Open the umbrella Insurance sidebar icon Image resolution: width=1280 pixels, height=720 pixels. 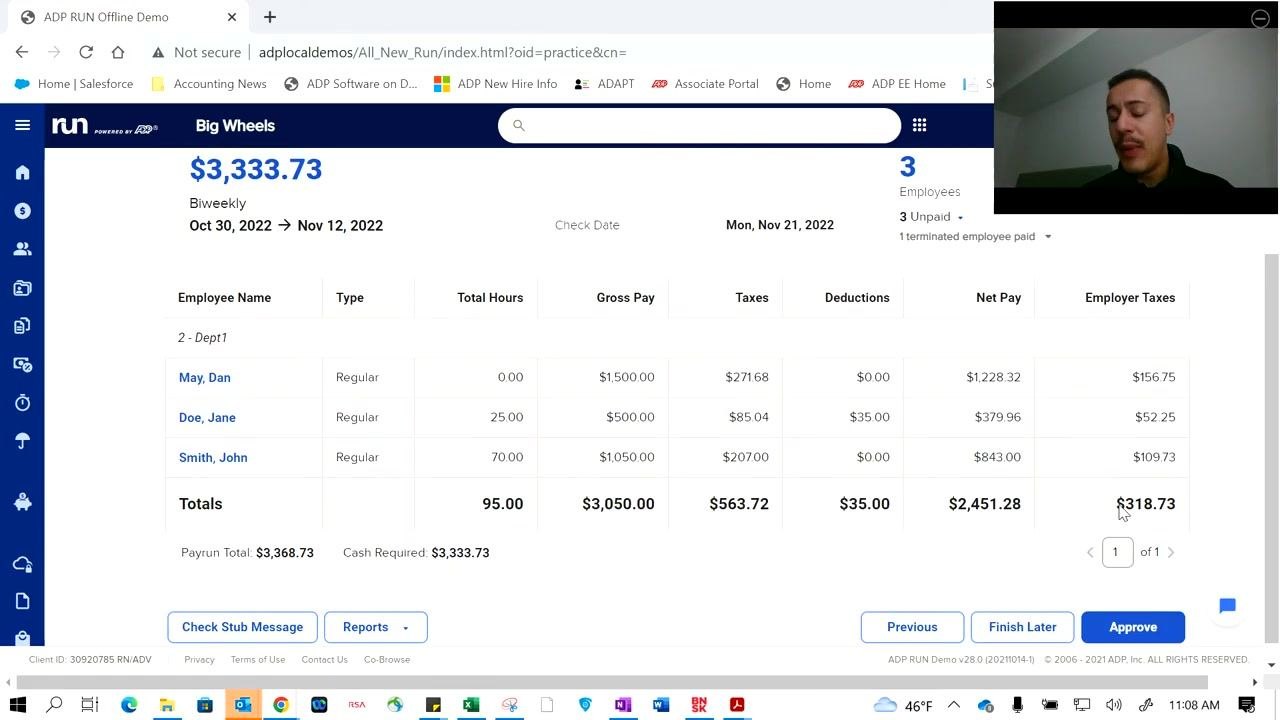click(x=22, y=441)
